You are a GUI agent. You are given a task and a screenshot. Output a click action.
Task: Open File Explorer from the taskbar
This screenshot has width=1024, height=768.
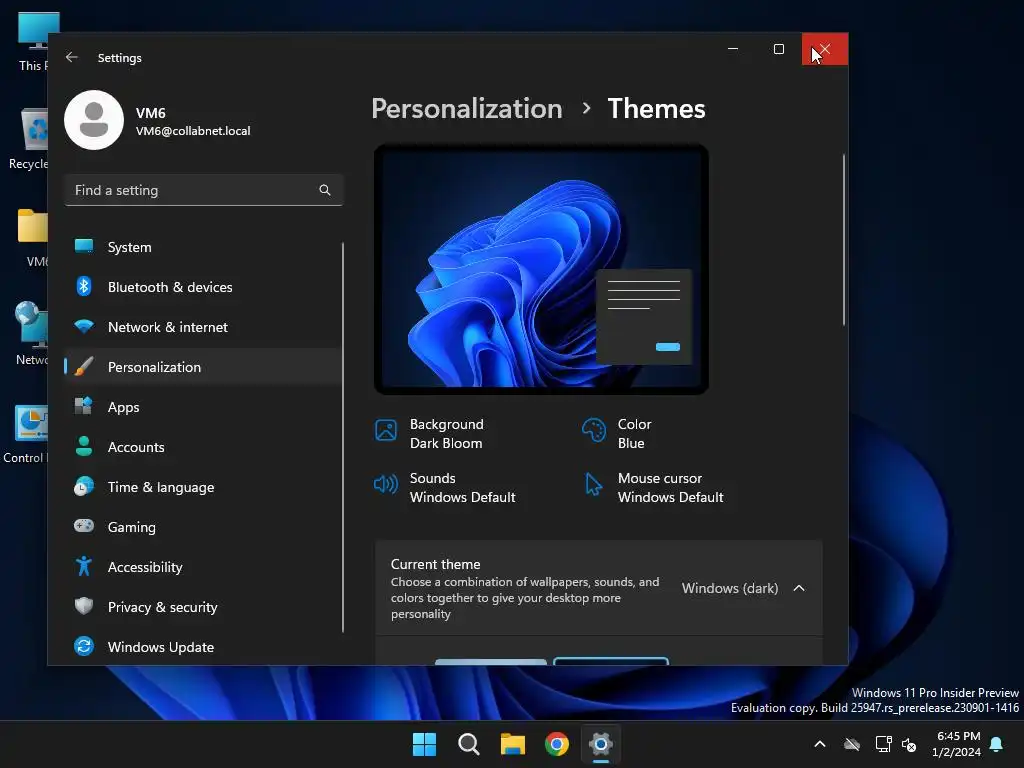click(x=513, y=744)
